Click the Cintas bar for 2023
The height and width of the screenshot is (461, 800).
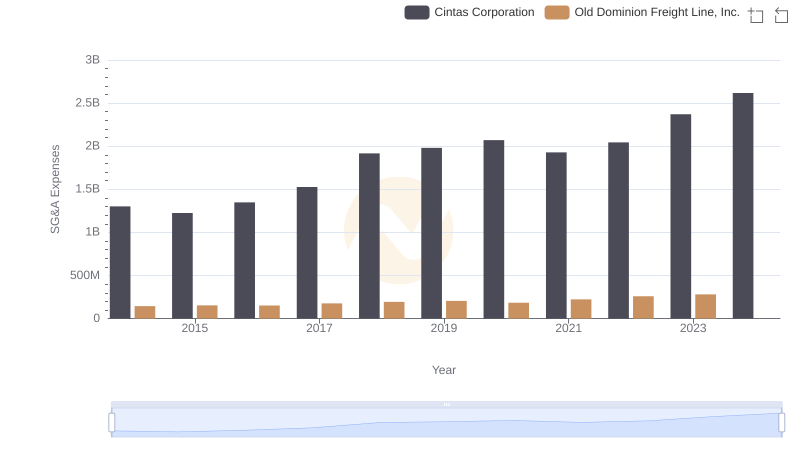[681, 216]
